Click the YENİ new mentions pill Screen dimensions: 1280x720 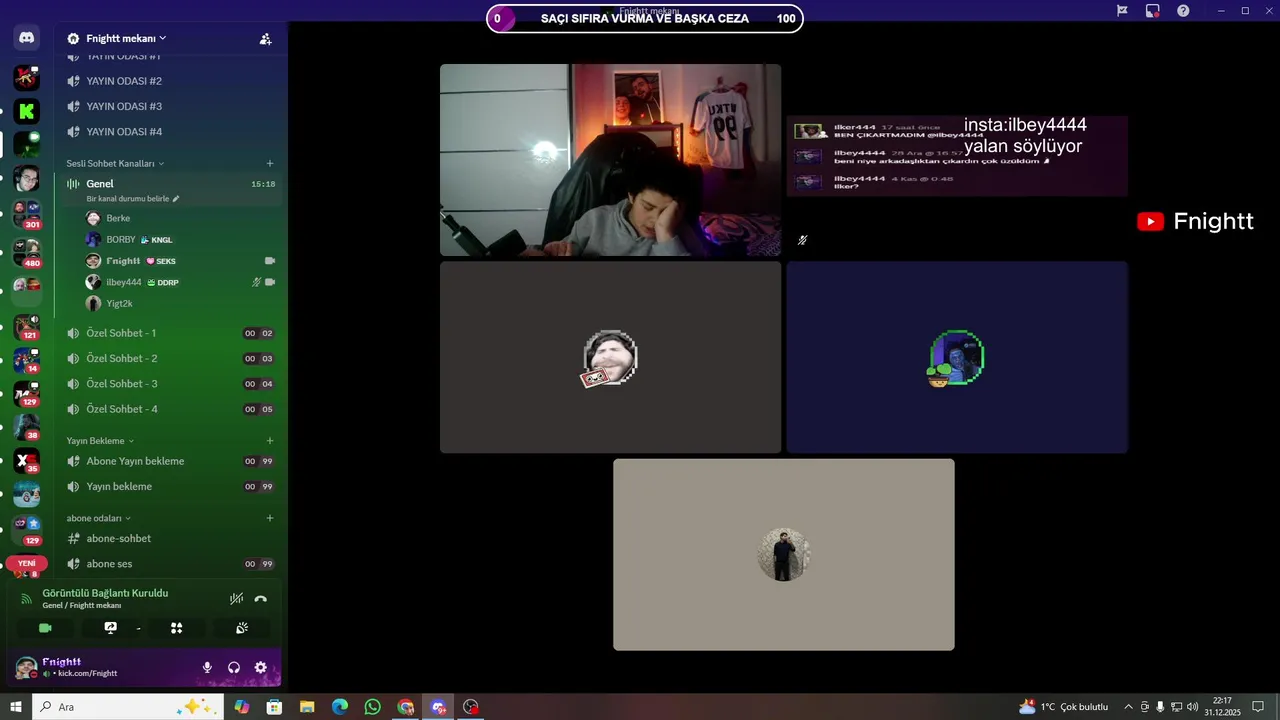click(x=27, y=563)
